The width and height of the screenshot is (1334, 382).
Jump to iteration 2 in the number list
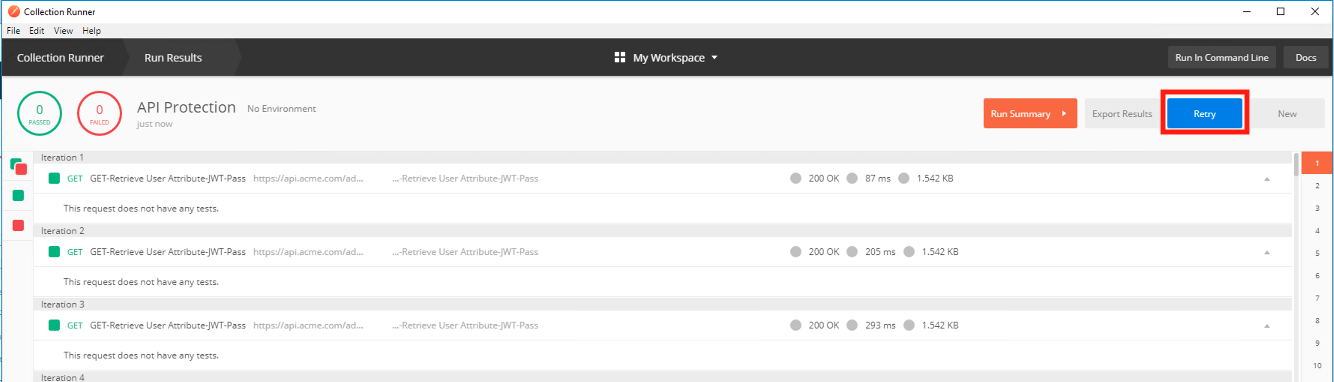tap(1317, 185)
